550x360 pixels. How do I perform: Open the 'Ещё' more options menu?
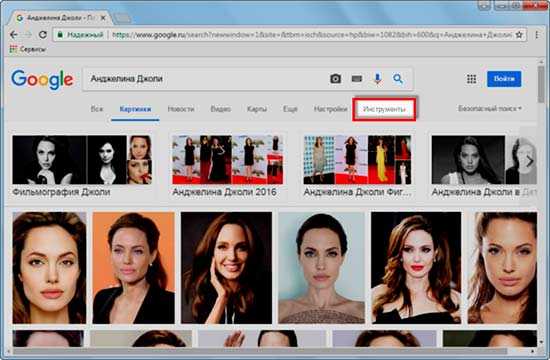point(290,109)
